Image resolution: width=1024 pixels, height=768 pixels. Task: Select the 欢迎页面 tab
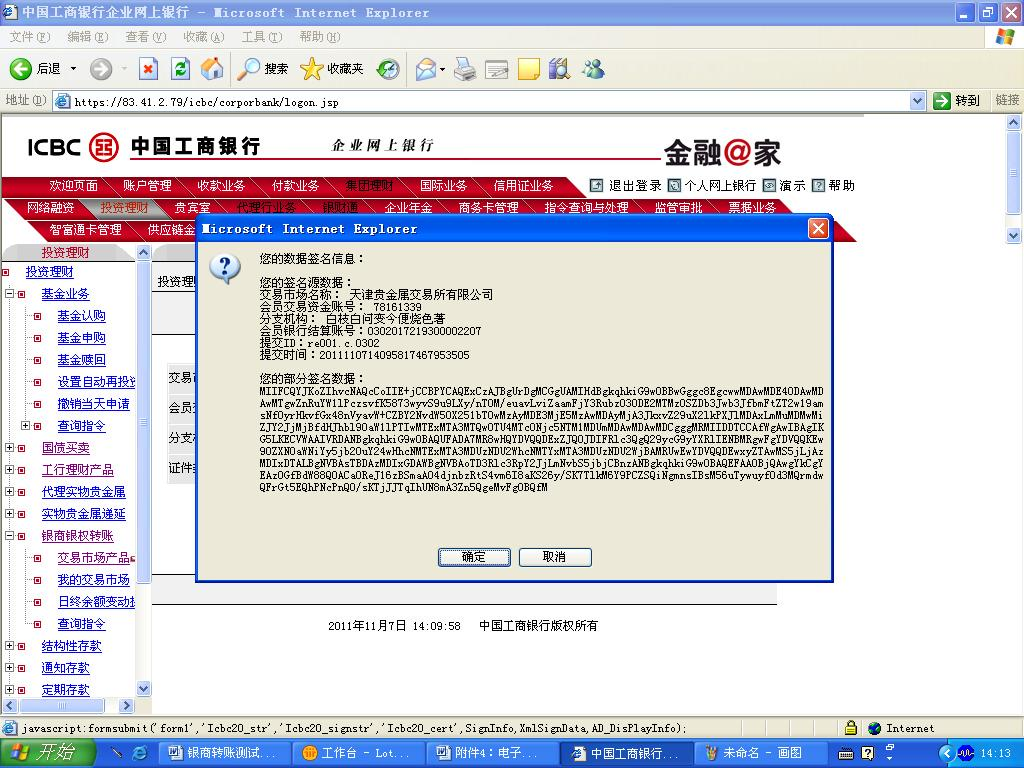tap(74, 185)
